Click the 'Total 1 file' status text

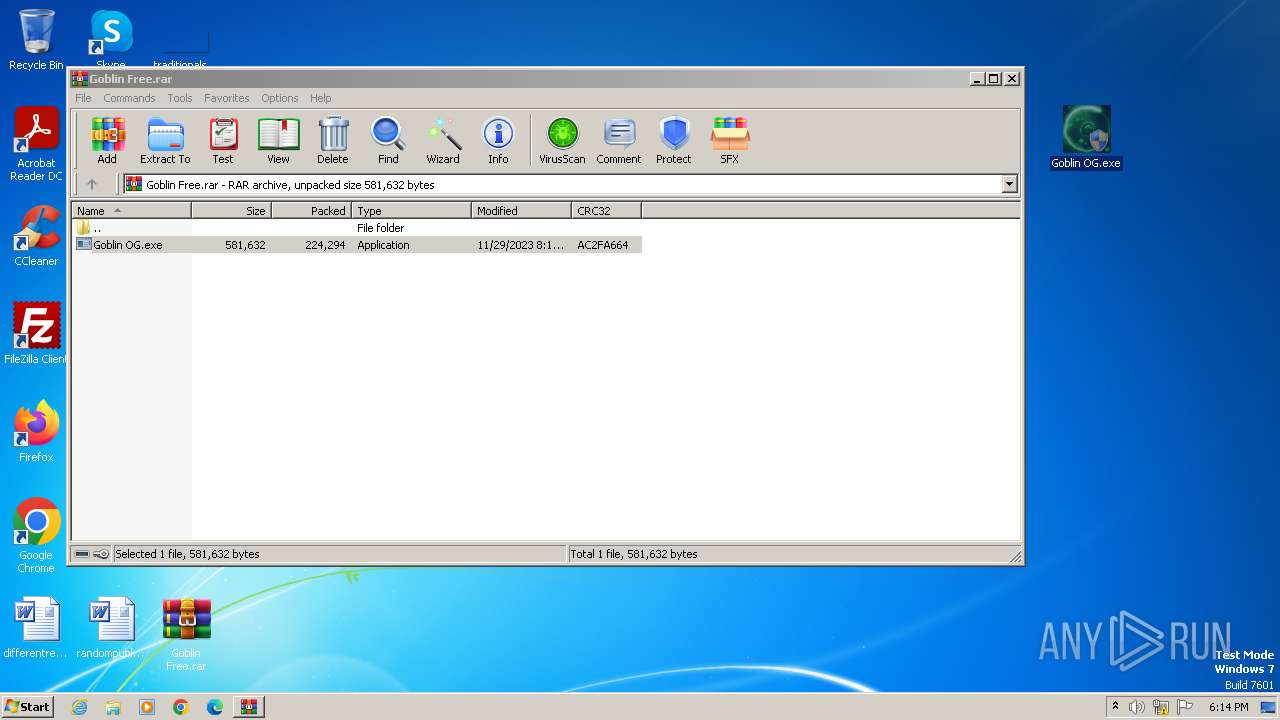[634, 554]
